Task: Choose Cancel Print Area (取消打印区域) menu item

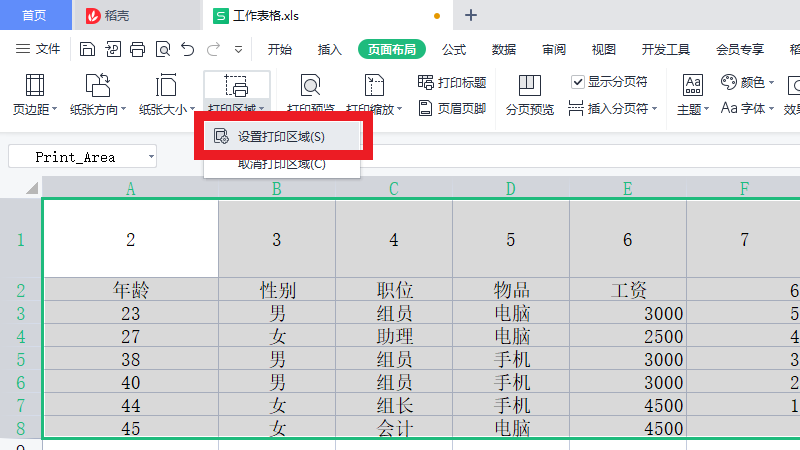Action: tap(281, 164)
